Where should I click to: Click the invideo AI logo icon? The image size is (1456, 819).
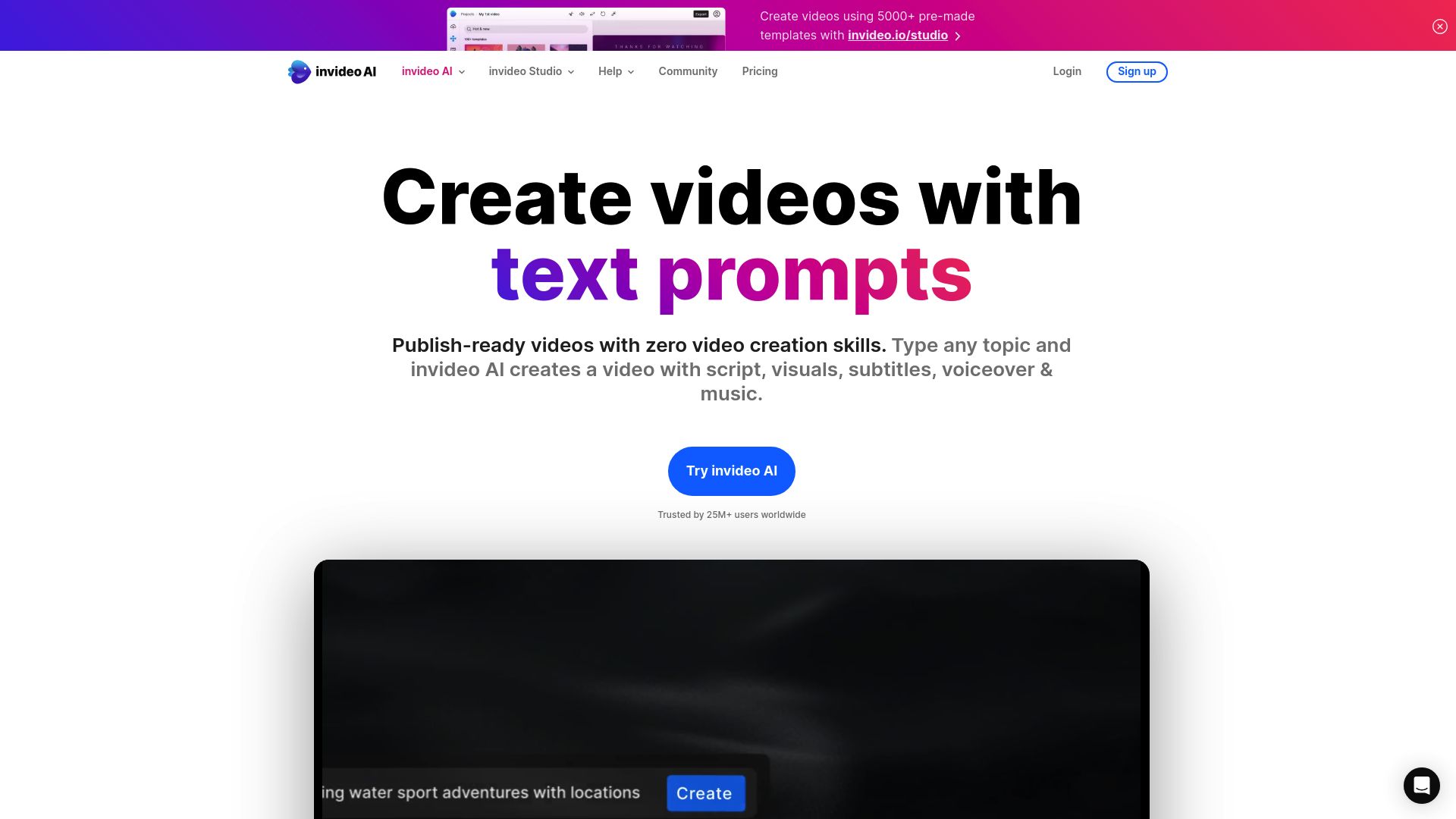pyautogui.click(x=297, y=71)
